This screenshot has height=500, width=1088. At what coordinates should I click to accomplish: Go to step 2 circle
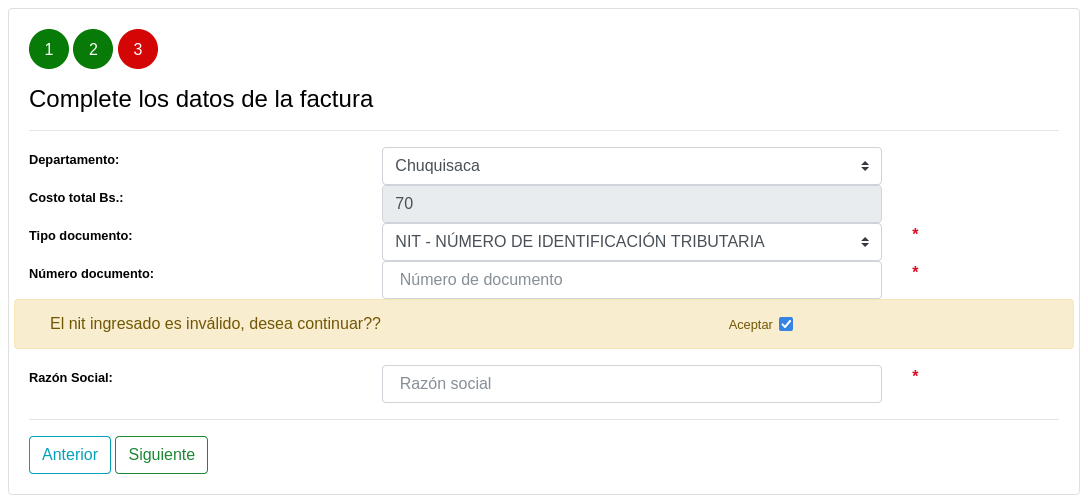[93, 49]
